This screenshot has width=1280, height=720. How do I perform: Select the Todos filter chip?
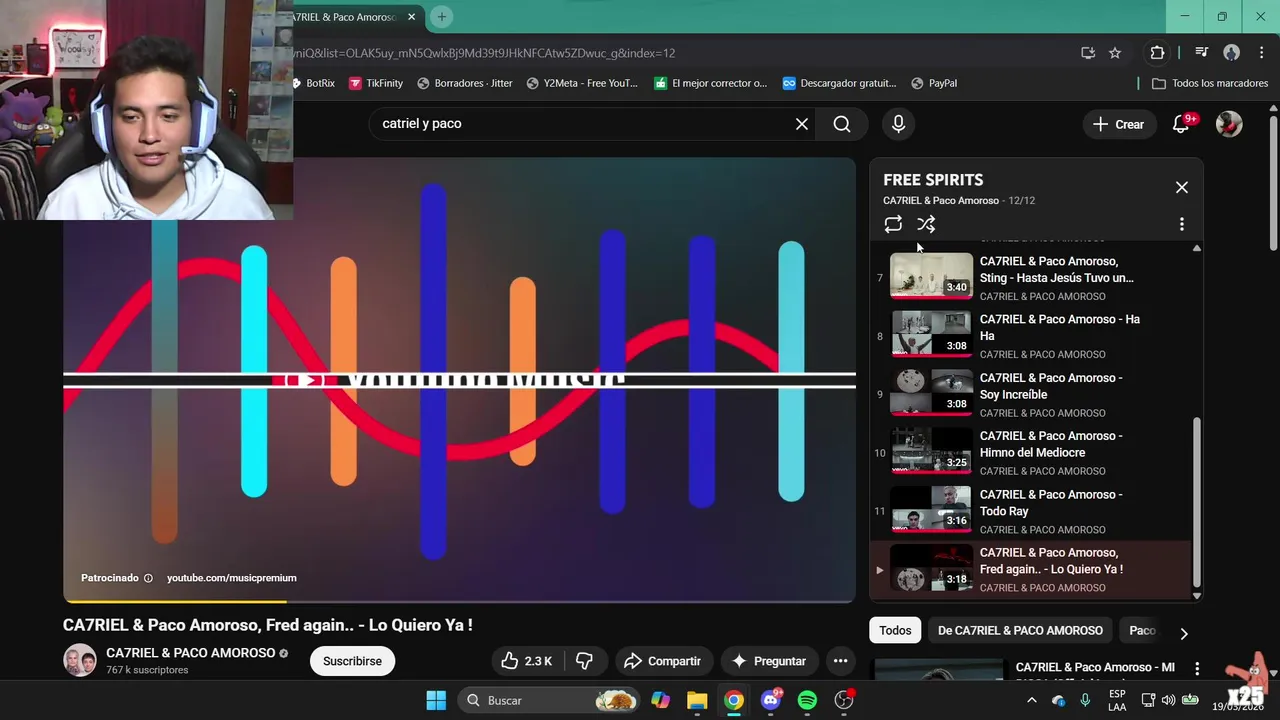point(895,630)
